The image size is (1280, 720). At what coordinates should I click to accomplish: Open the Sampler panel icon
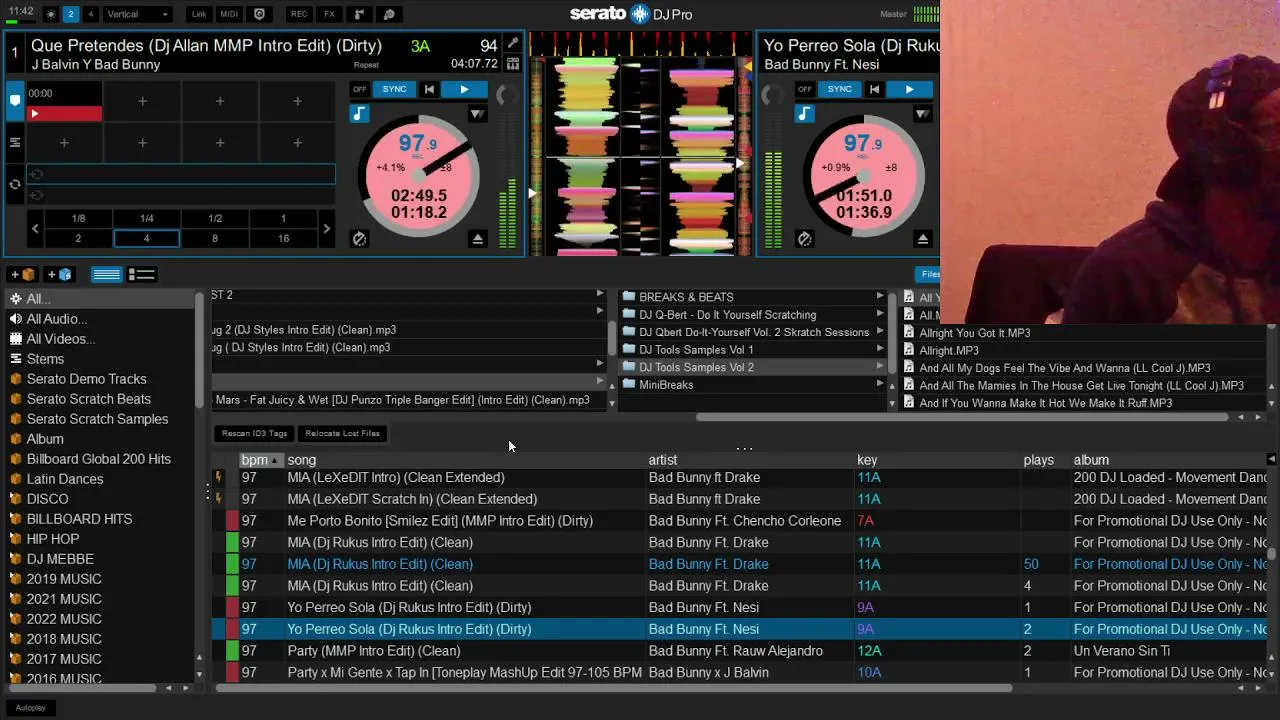[x=359, y=14]
